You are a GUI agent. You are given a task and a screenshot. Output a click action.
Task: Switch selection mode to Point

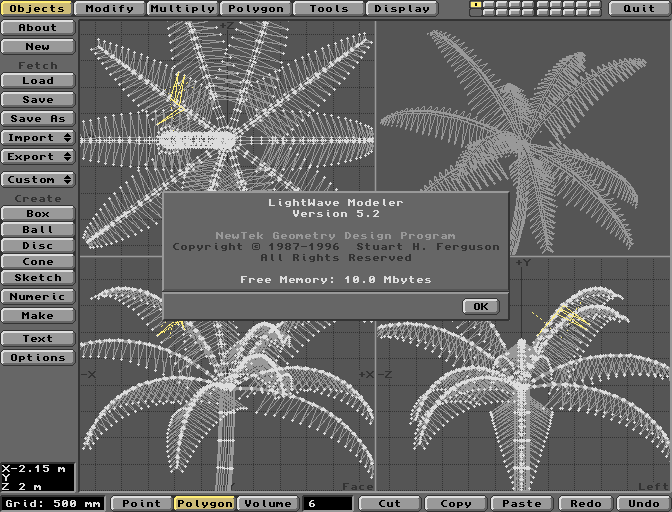point(141,504)
